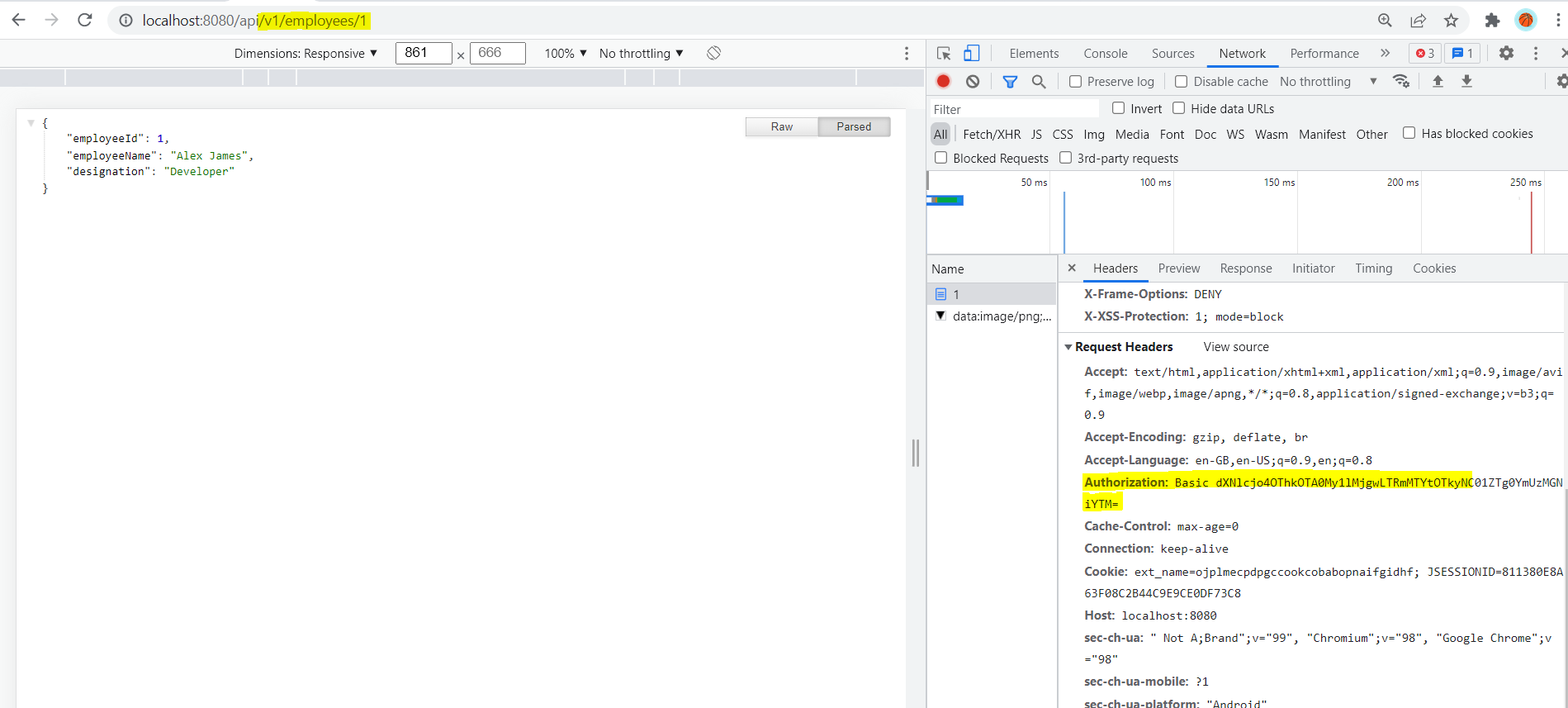Screen dimensions: 1568x708
Task: Clear the network log
Action: click(x=973, y=81)
